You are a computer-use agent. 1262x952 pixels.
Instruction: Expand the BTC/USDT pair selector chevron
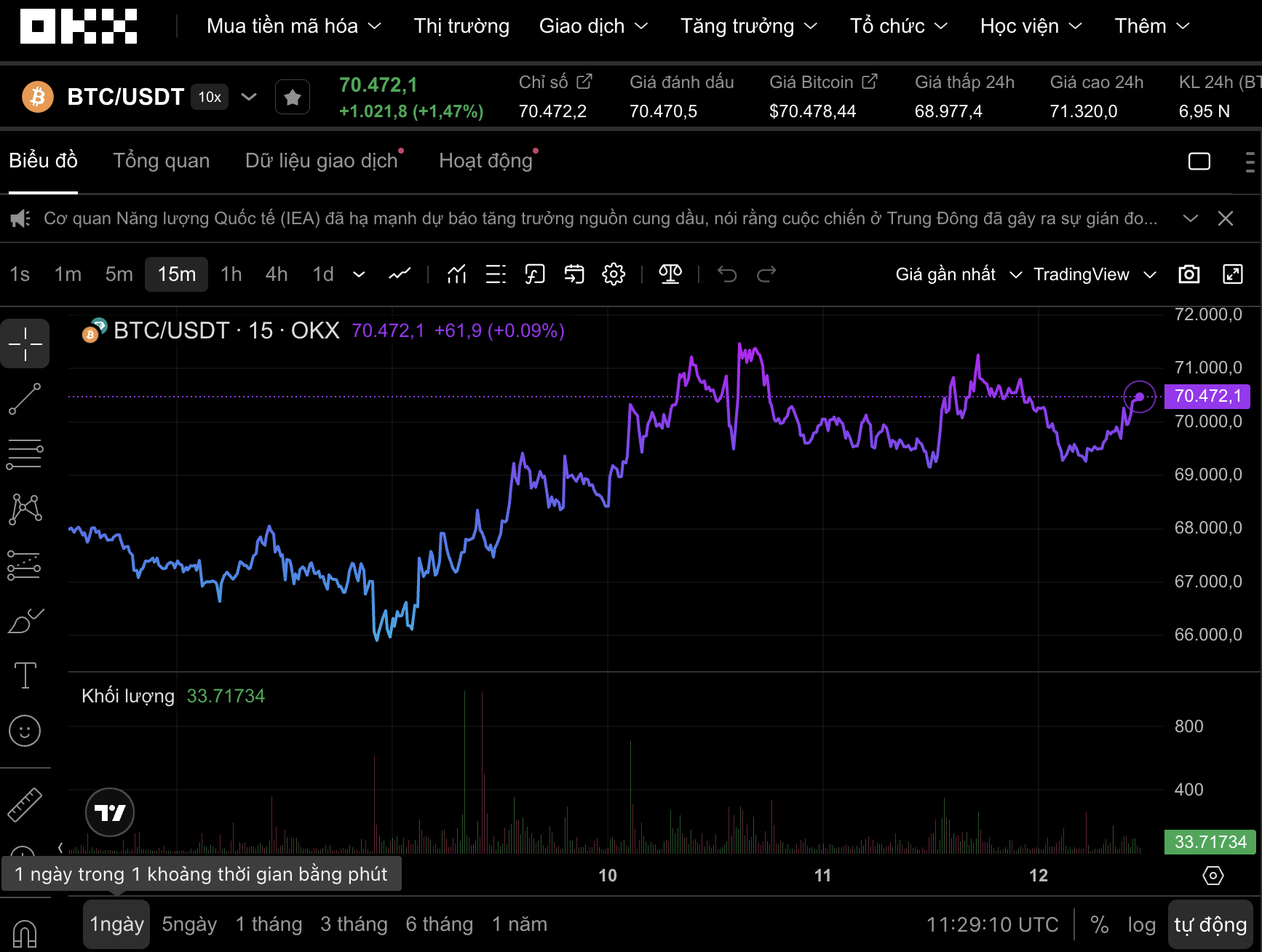[x=249, y=97]
